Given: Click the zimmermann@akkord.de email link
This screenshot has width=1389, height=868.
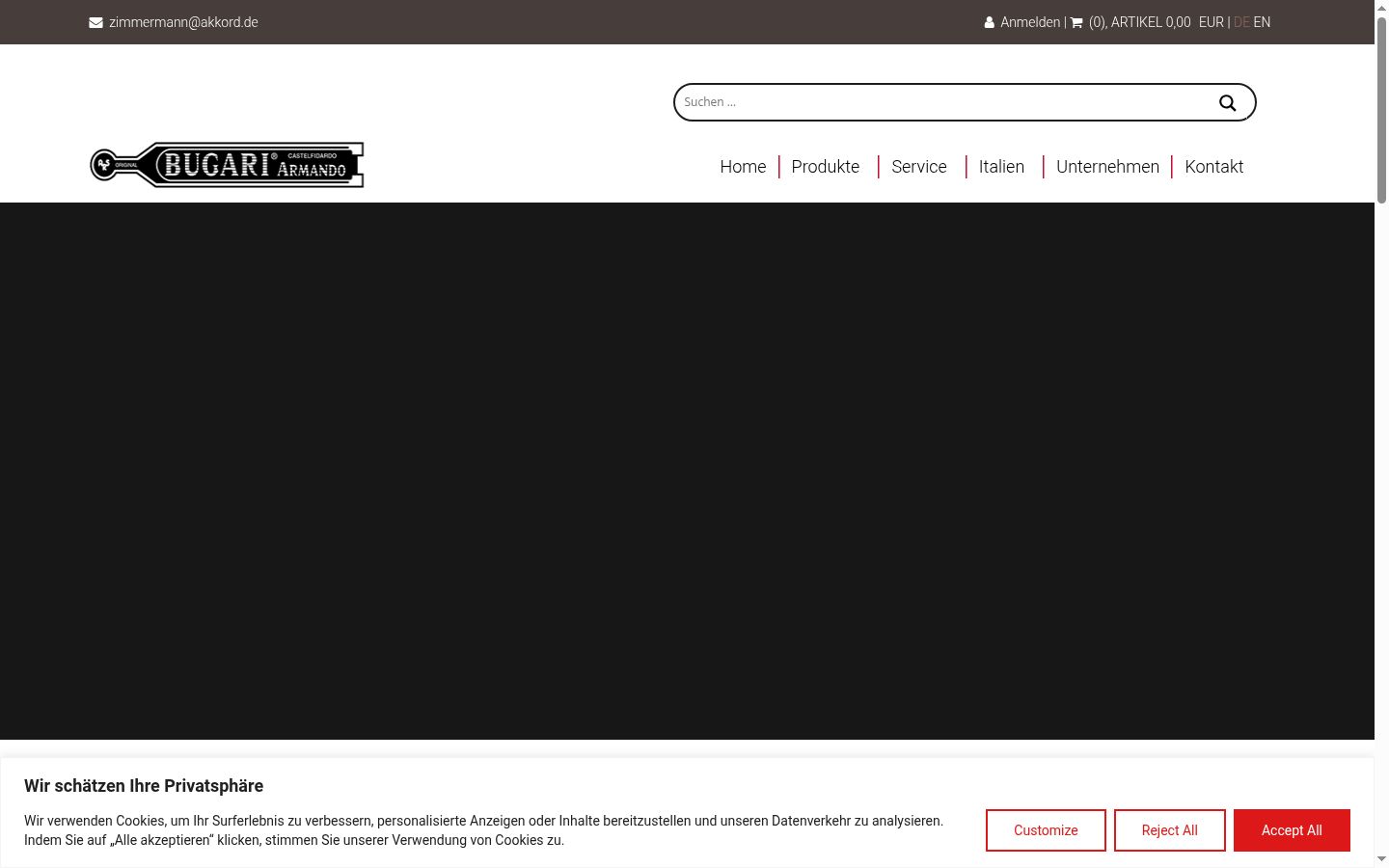Looking at the screenshot, I should tap(183, 22).
